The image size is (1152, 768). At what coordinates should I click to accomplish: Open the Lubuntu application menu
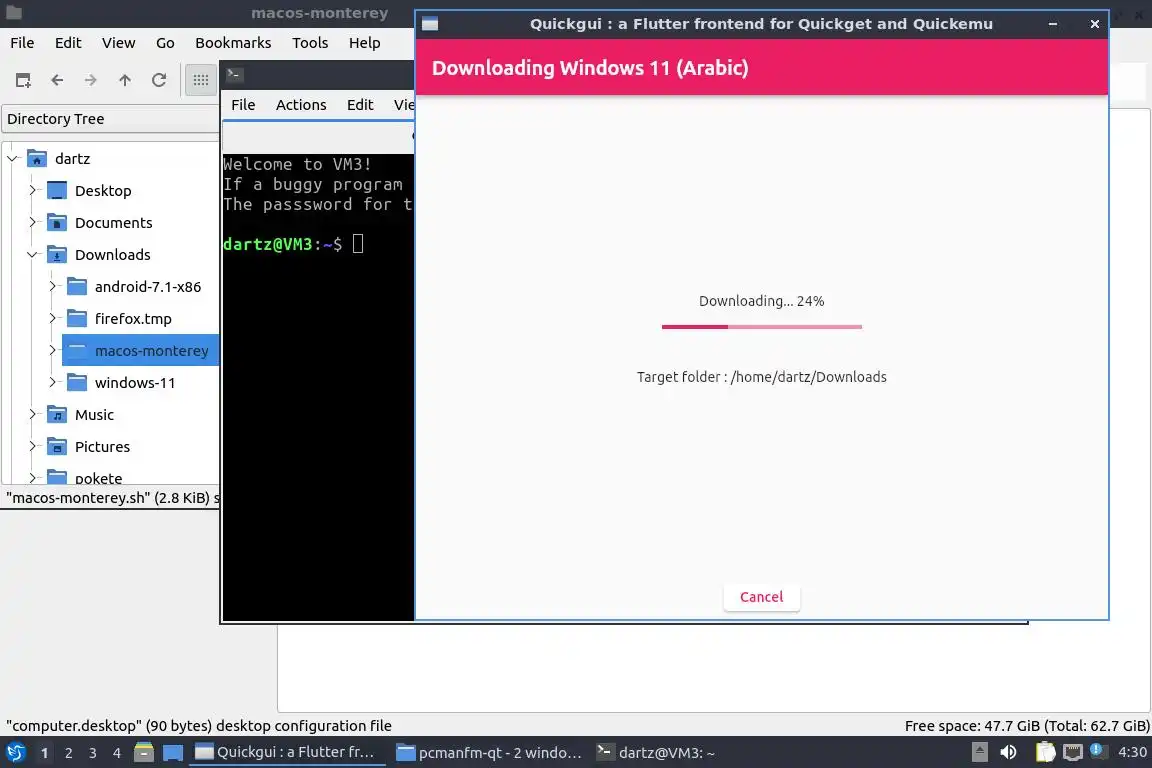coord(15,753)
